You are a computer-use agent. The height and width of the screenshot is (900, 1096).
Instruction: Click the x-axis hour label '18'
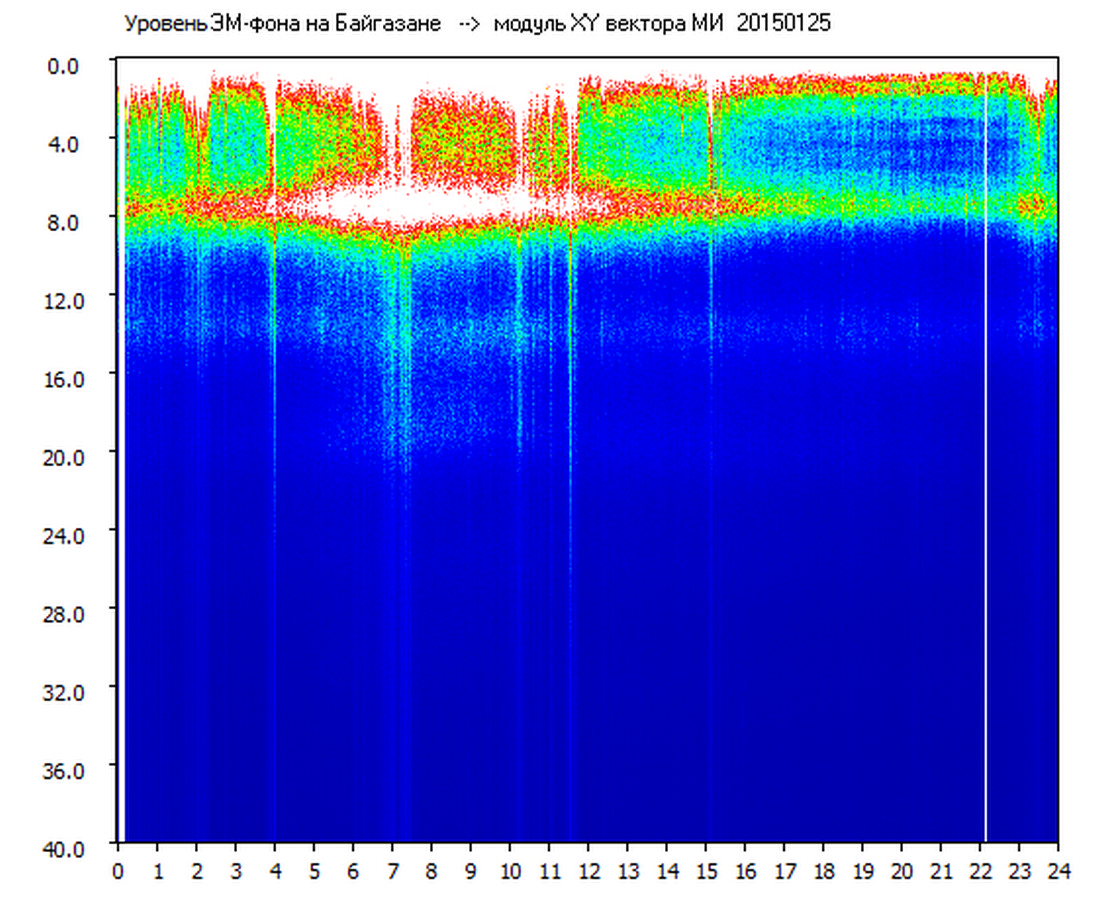tap(825, 871)
